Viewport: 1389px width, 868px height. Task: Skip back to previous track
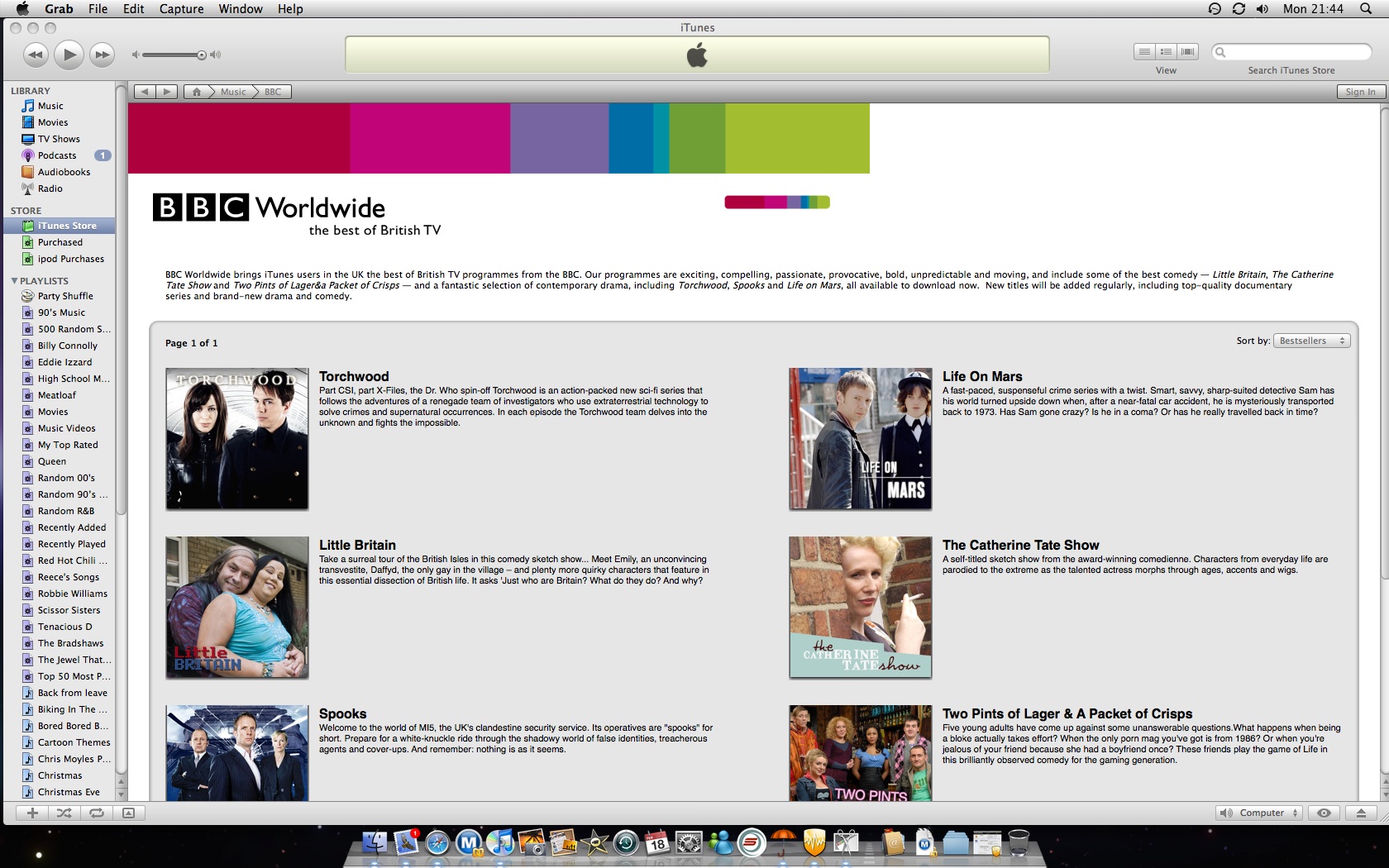(36, 55)
